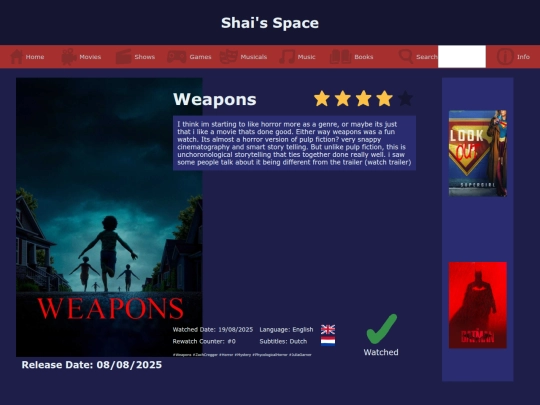Click the hashtag tags line
The height and width of the screenshot is (405, 540).
click(x=242, y=355)
